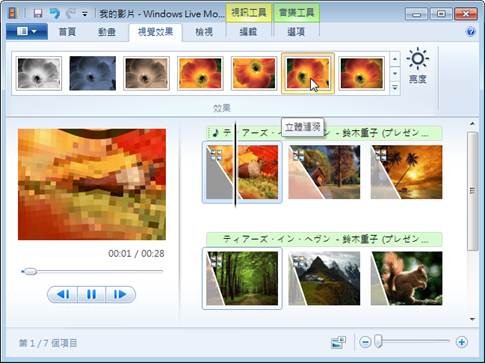
Task: Click the storyboard scrollbar up arrow
Action: coord(472,124)
